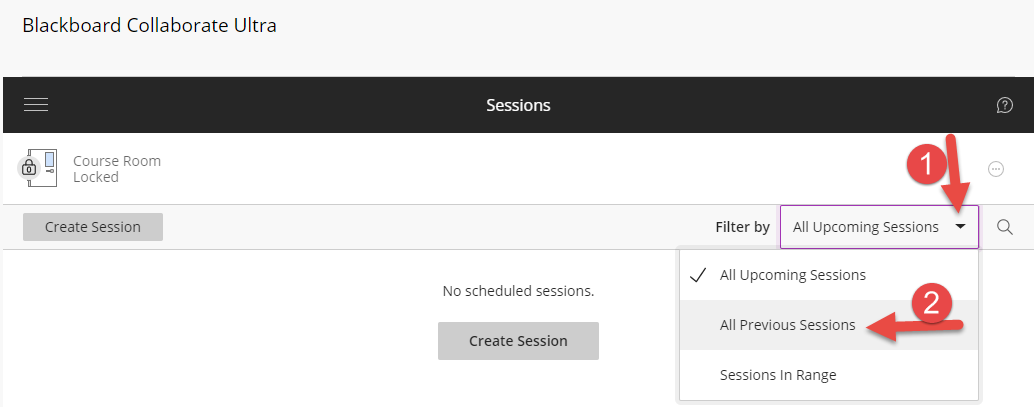Click the search sessions magnifier icon
Image resolution: width=1034 pixels, height=407 pixels.
[1005, 227]
